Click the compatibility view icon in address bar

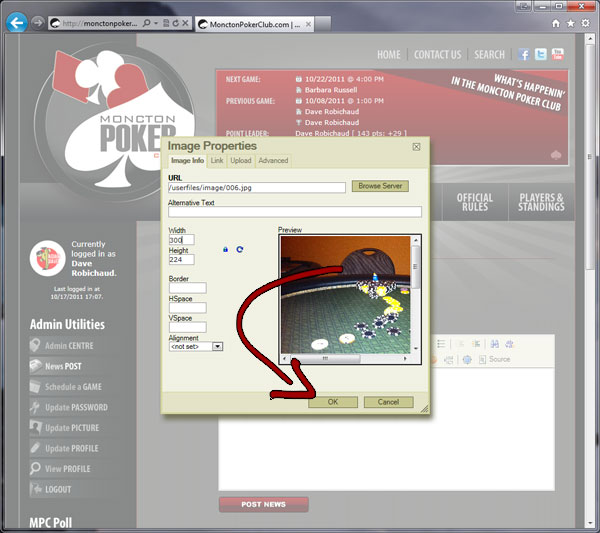pyautogui.click(x=166, y=23)
